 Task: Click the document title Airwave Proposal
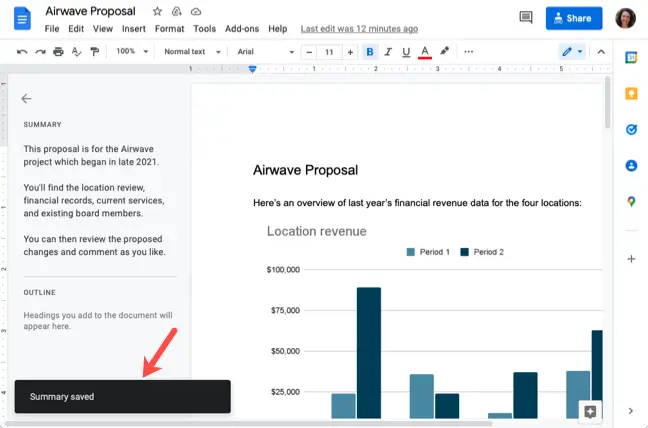[x=90, y=11]
